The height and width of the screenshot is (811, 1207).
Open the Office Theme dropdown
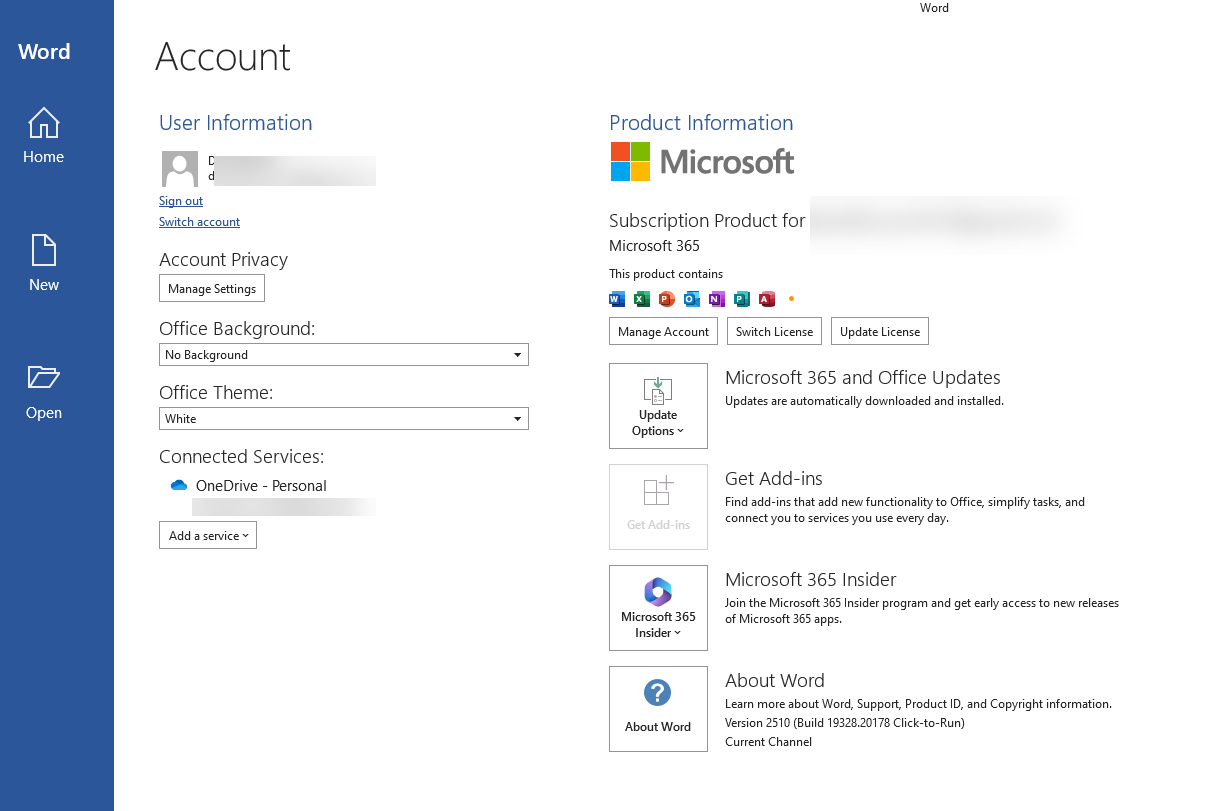pyautogui.click(x=344, y=419)
